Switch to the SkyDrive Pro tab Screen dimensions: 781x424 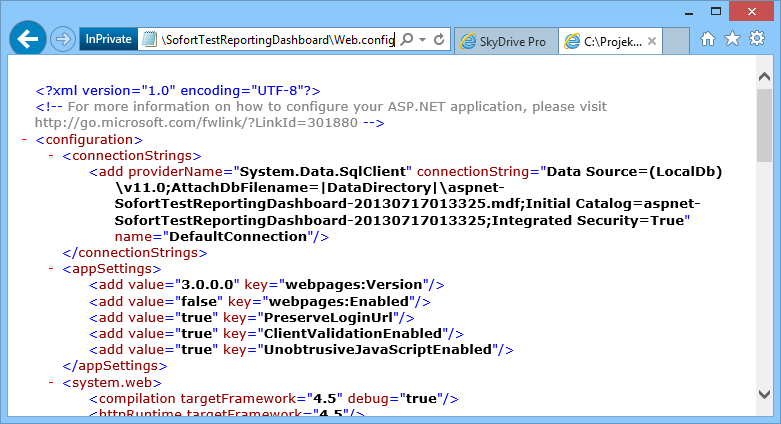coord(505,42)
